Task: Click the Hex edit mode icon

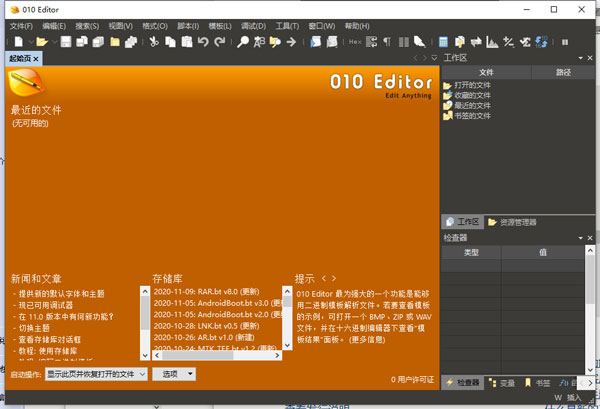Action: 355,42
